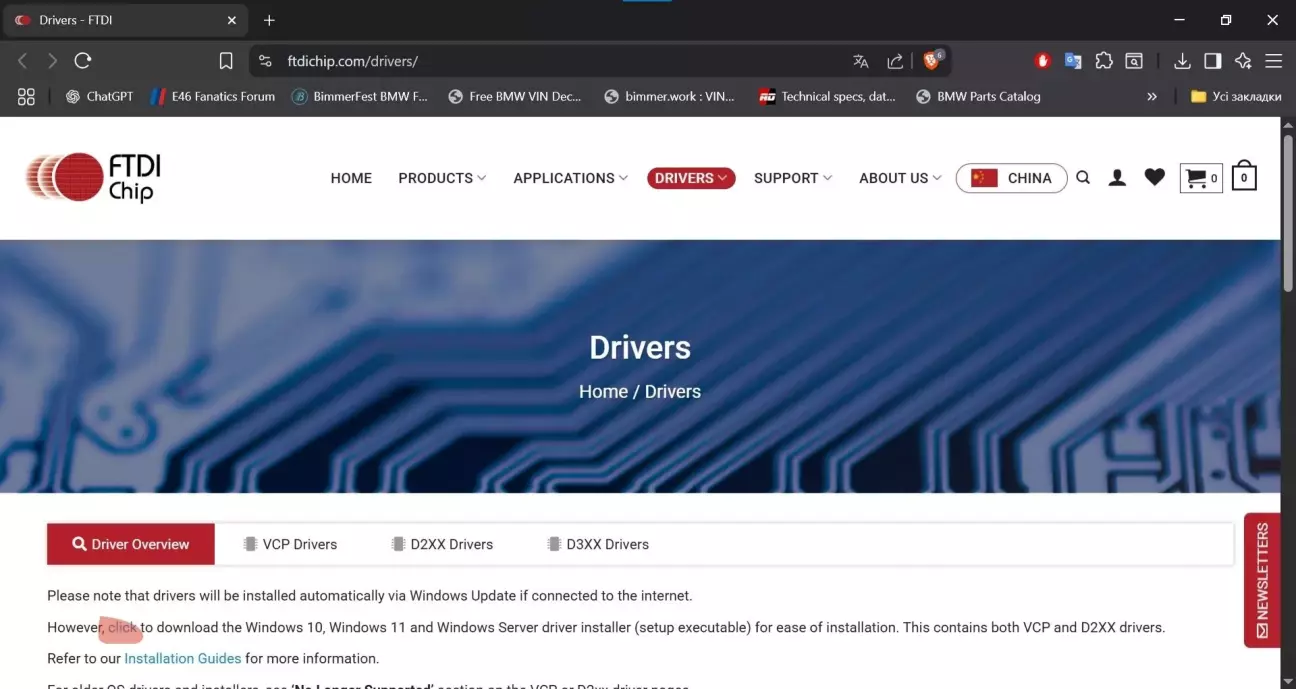Switch to the VCP Drivers tab
Image resolution: width=1296 pixels, height=689 pixels.
click(290, 544)
